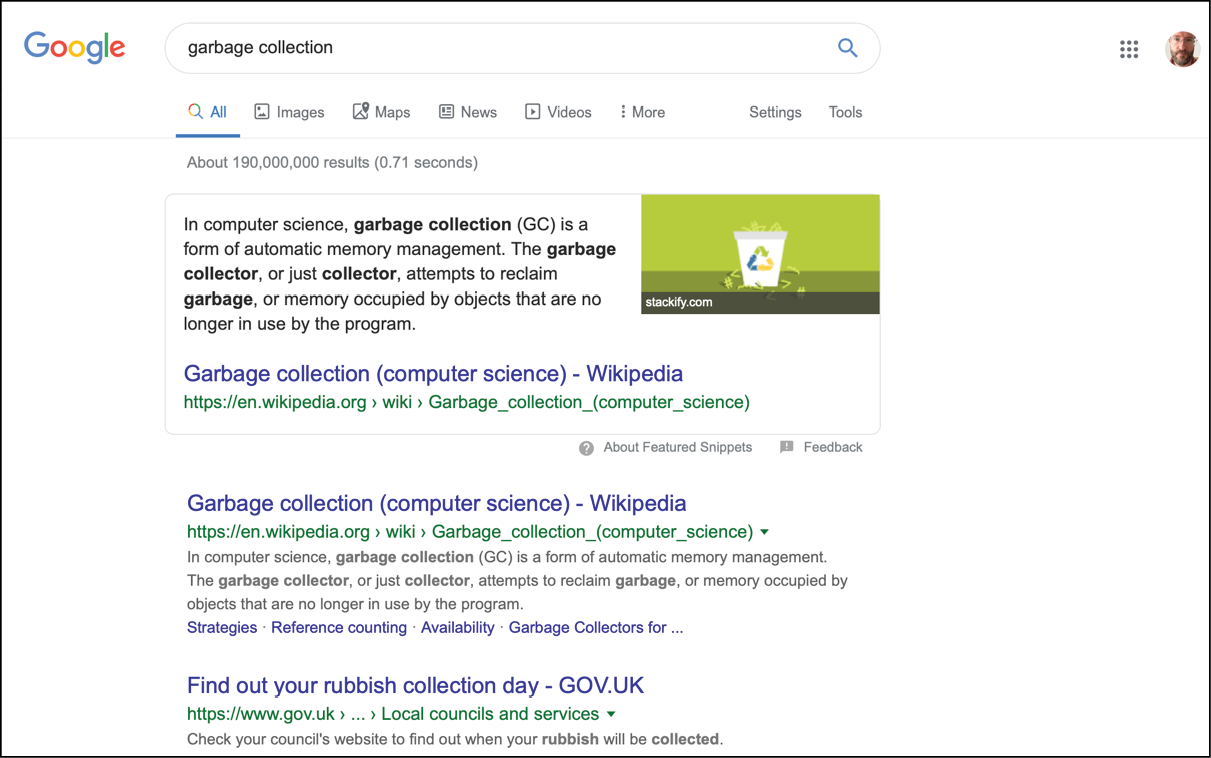The width and height of the screenshot is (1211, 758).
Task: Open search Tools
Action: (845, 112)
